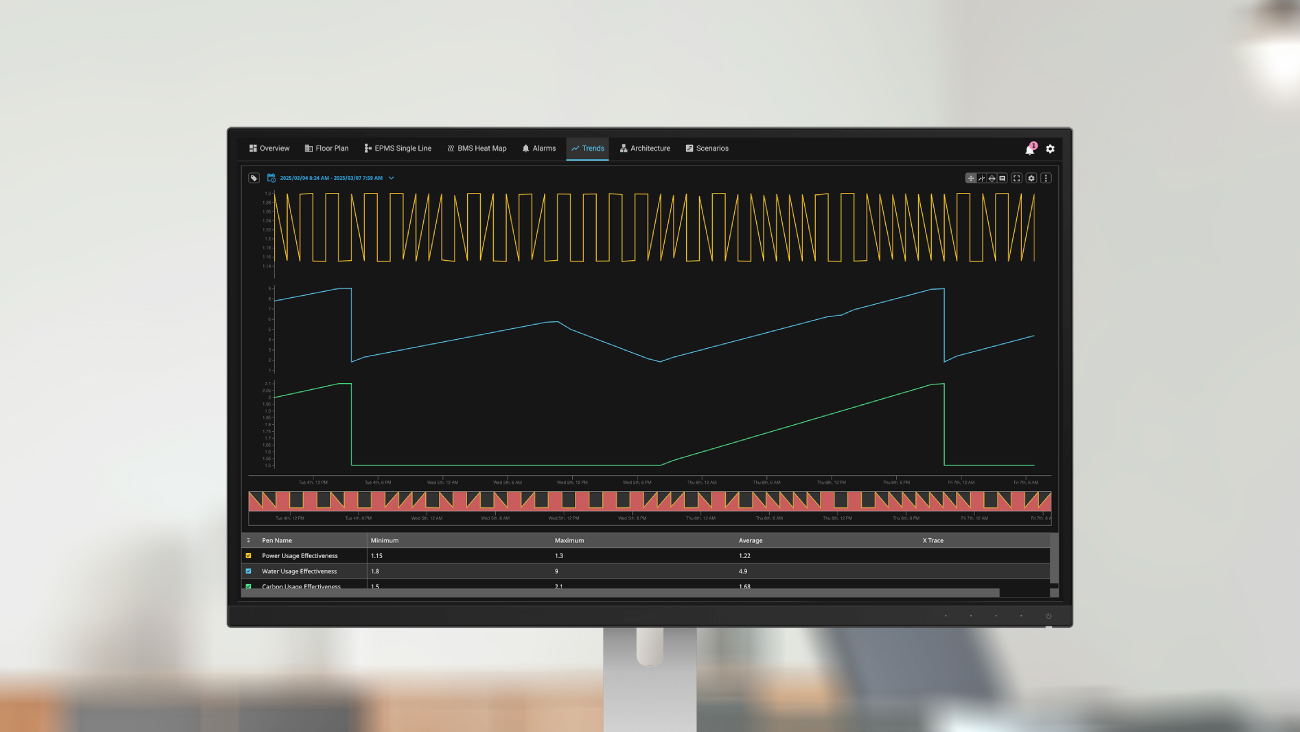This screenshot has height=732, width=1300.
Task: Expand the date range dropdown chevron
Action: (391, 178)
